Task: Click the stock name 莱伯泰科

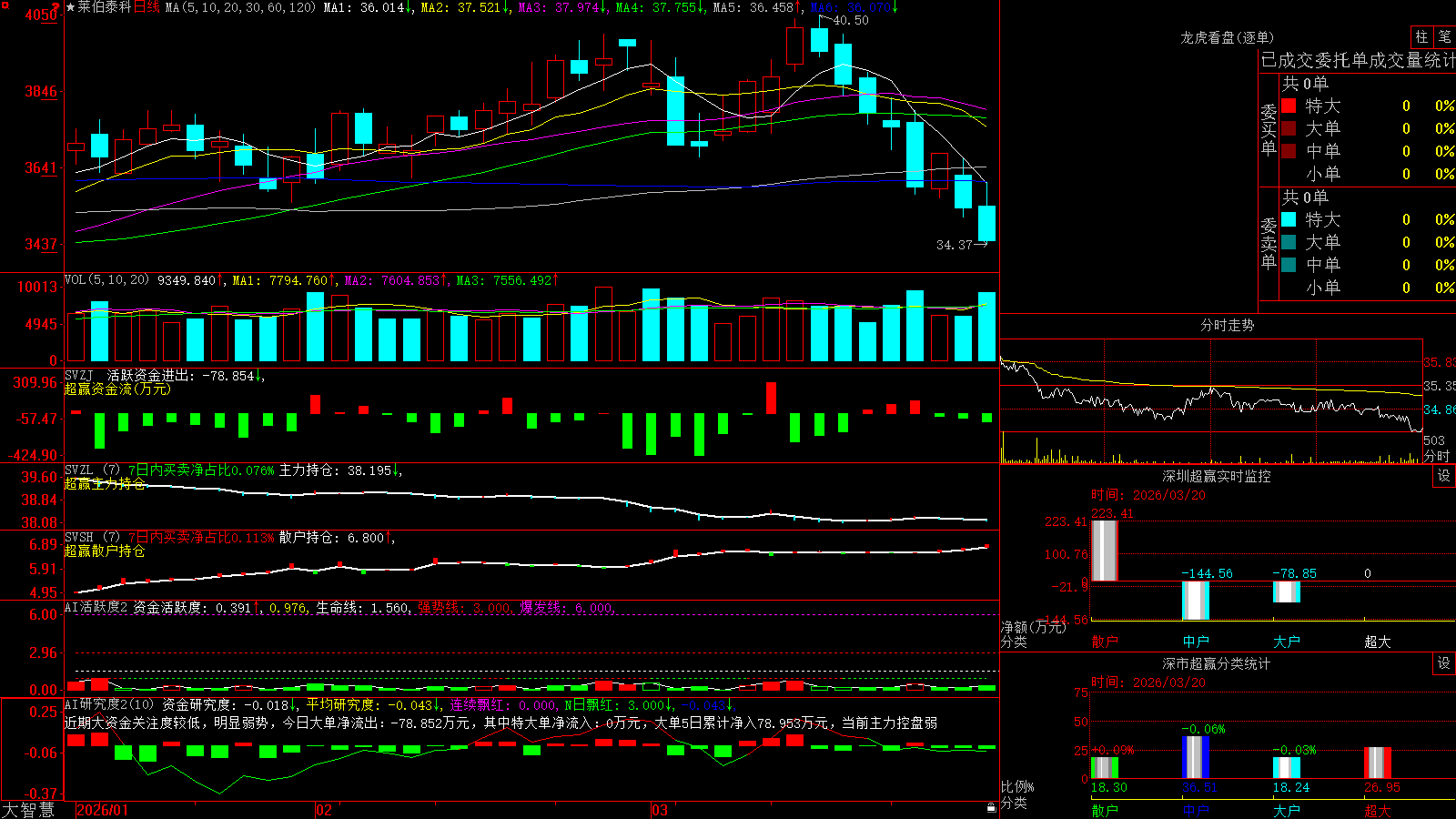Action: pos(105,7)
